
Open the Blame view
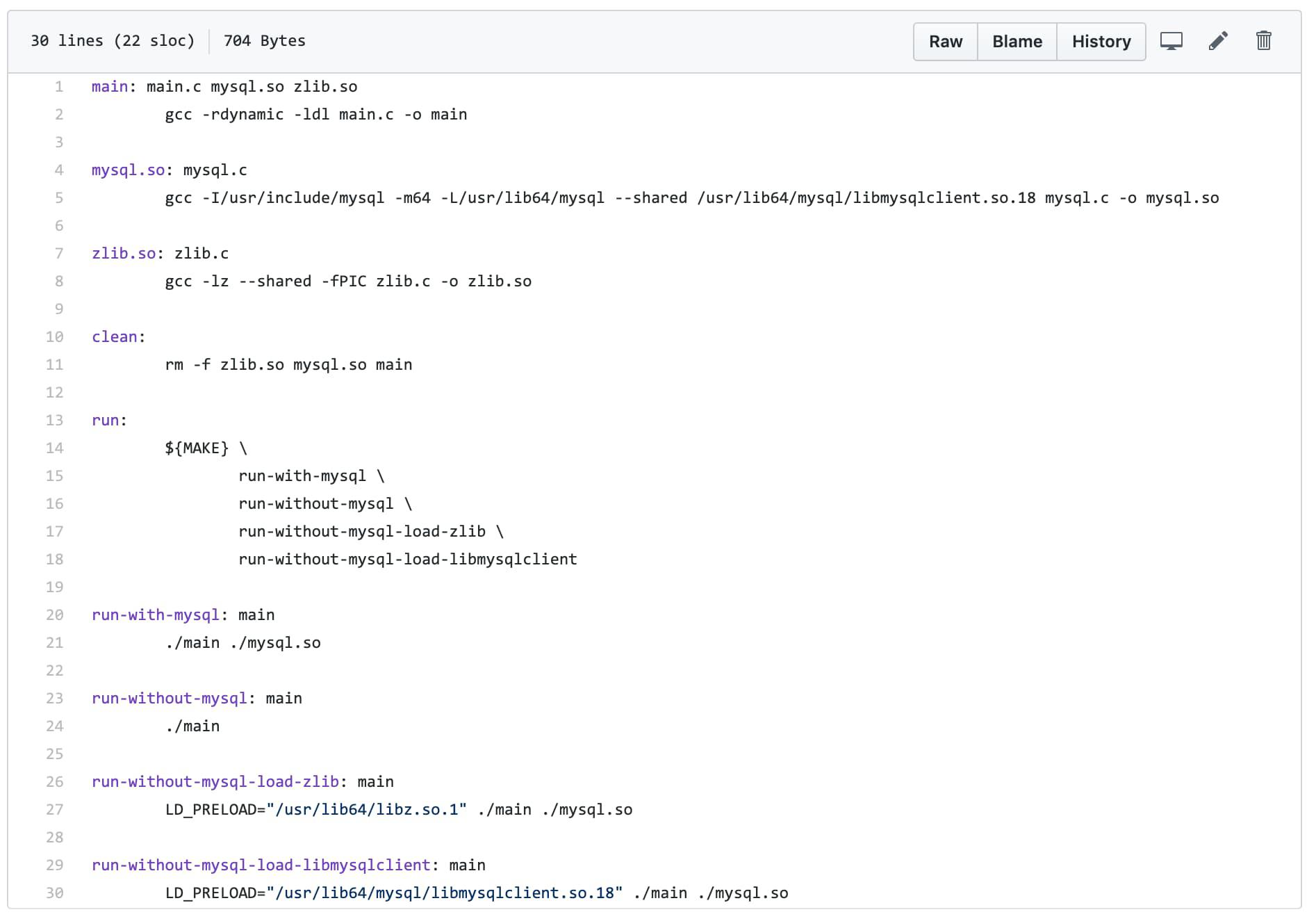(x=1017, y=42)
